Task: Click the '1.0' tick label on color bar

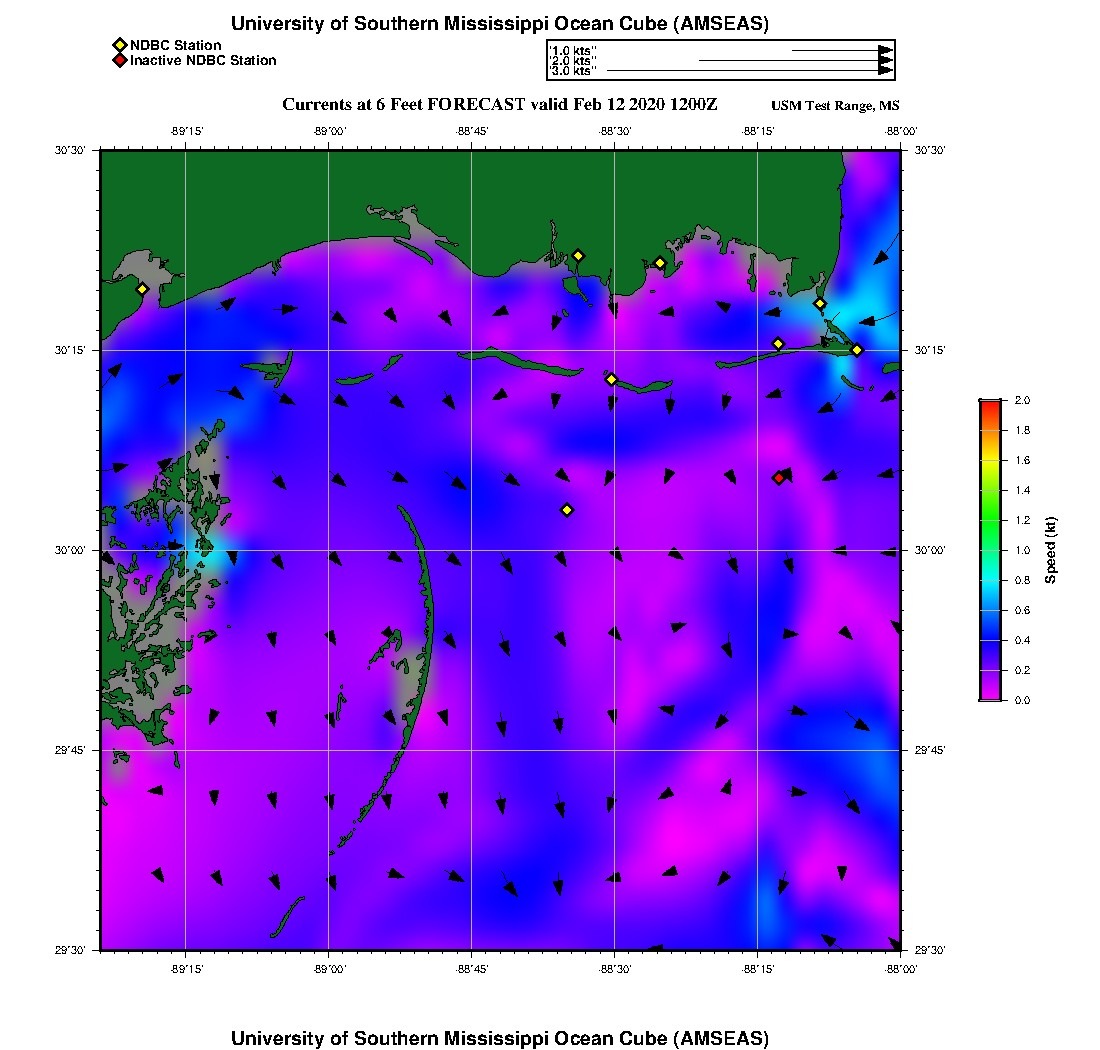Action: (x=1022, y=550)
